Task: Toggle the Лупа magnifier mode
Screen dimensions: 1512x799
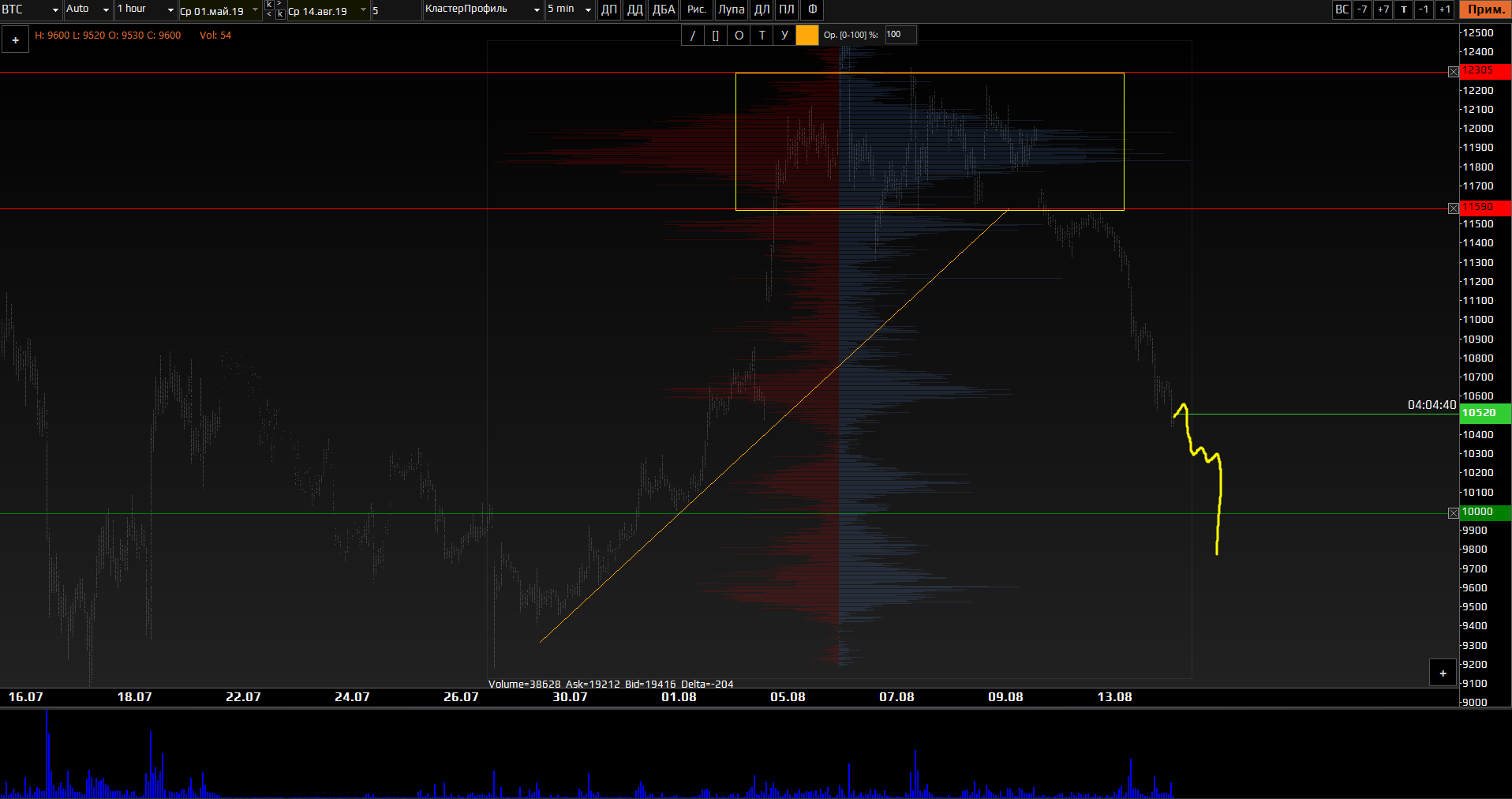Action: pos(731,9)
